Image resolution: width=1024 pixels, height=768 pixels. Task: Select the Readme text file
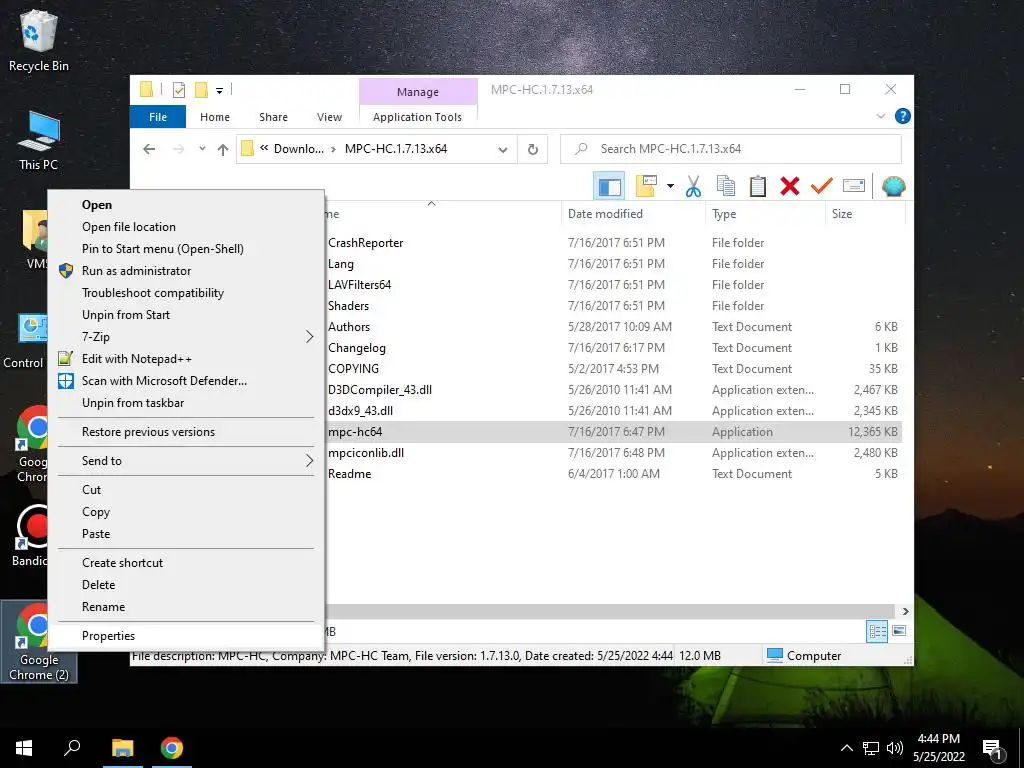(x=349, y=474)
